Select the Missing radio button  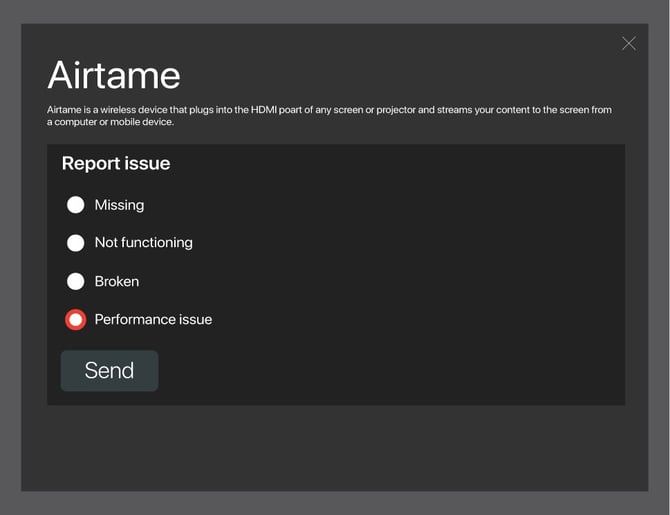[x=76, y=205]
